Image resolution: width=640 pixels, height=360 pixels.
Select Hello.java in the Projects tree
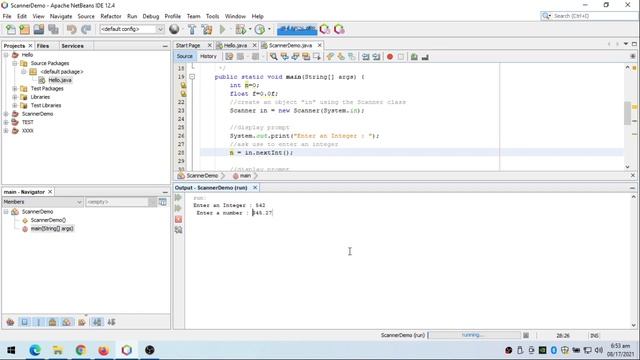point(60,80)
